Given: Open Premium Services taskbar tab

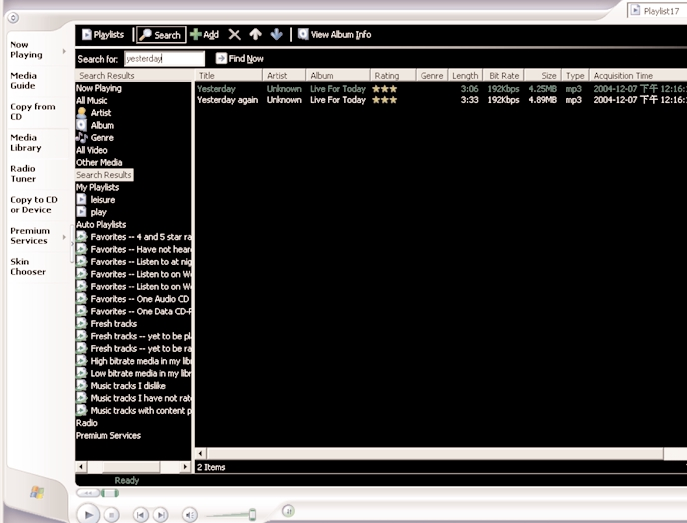Looking at the screenshot, I should coord(30,236).
